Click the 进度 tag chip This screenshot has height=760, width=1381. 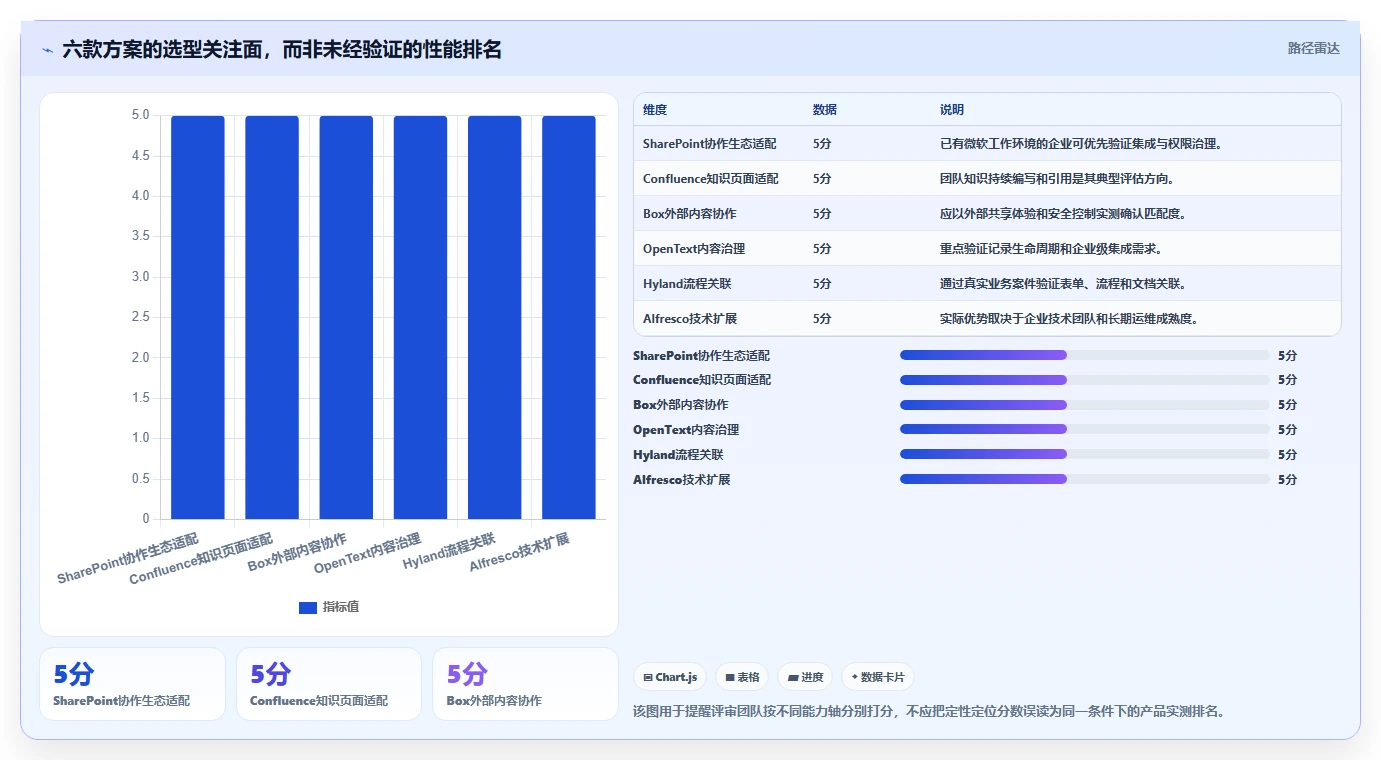[x=805, y=677]
